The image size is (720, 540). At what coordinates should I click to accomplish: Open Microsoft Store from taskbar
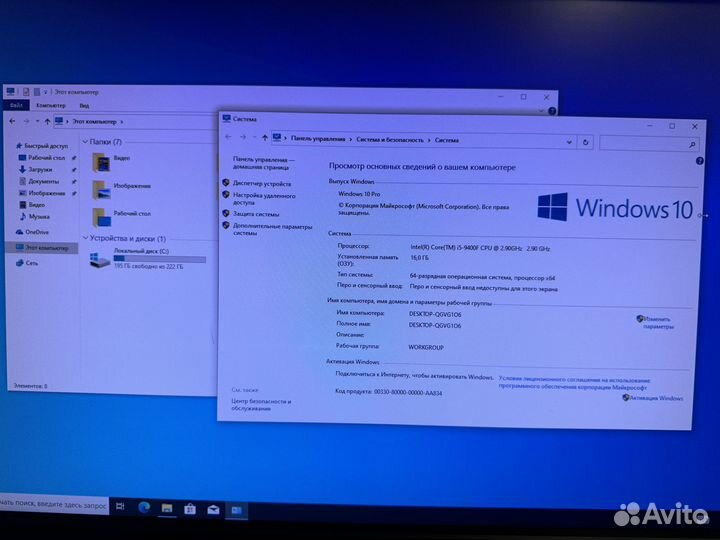click(x=190, y=509)
